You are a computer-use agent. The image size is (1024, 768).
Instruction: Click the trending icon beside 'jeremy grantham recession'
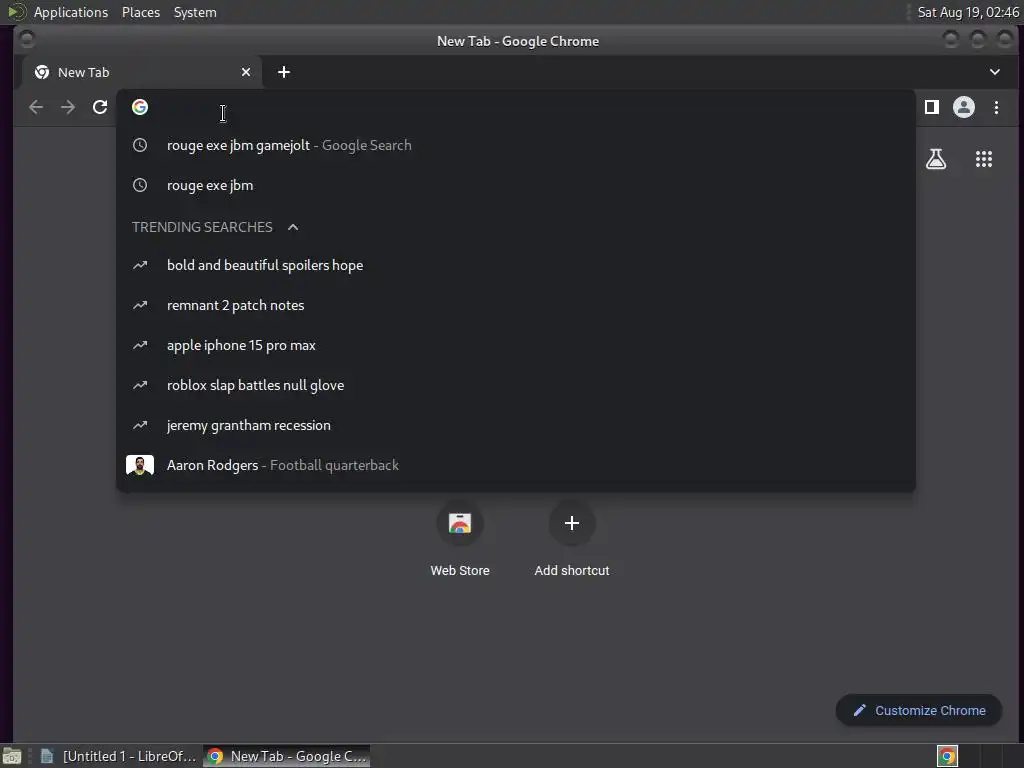pos(140,425)
